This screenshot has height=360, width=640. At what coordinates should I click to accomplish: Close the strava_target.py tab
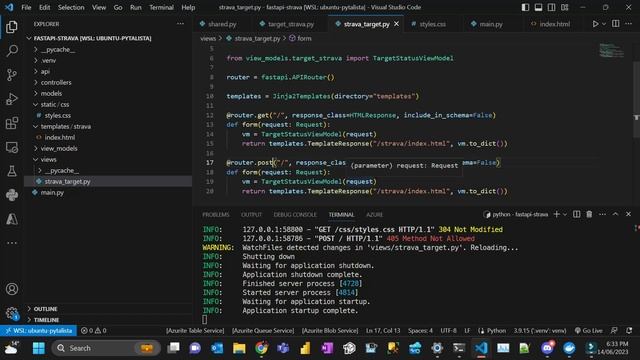point(396,24)
